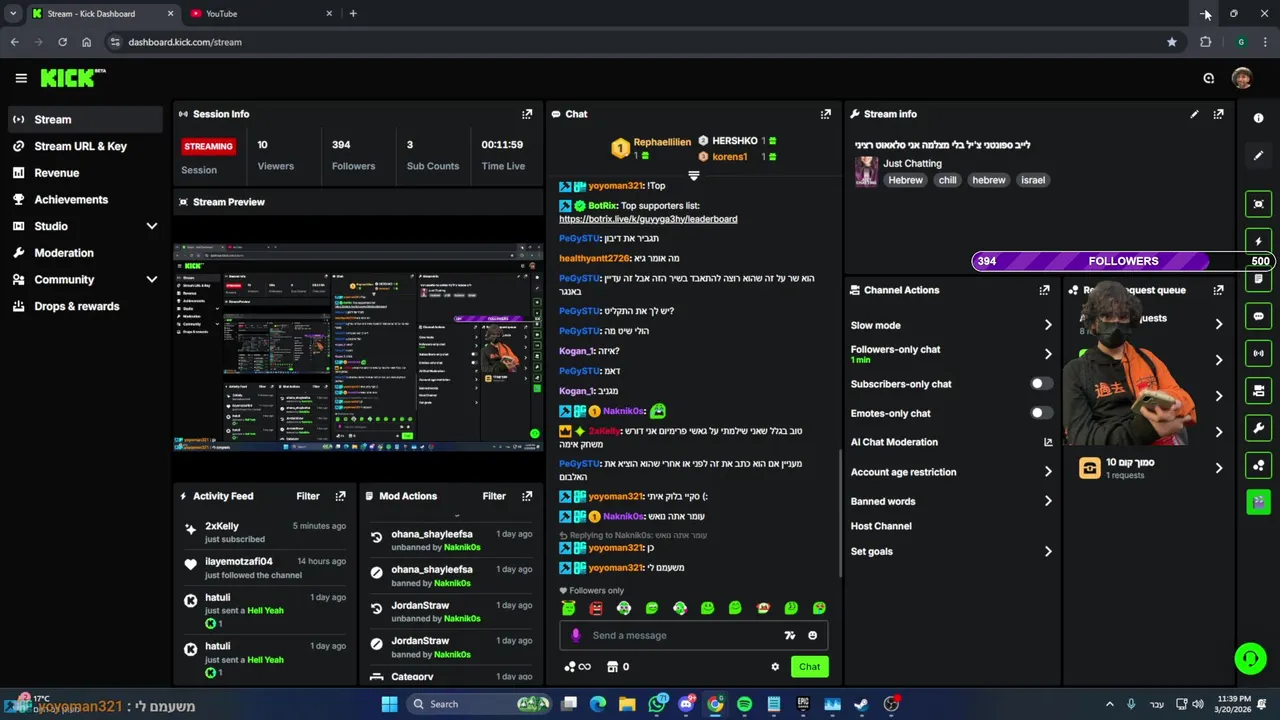Click Just Chatting category label
Image resolution: width=1280 pixels, height=720 pixels.
912,163
